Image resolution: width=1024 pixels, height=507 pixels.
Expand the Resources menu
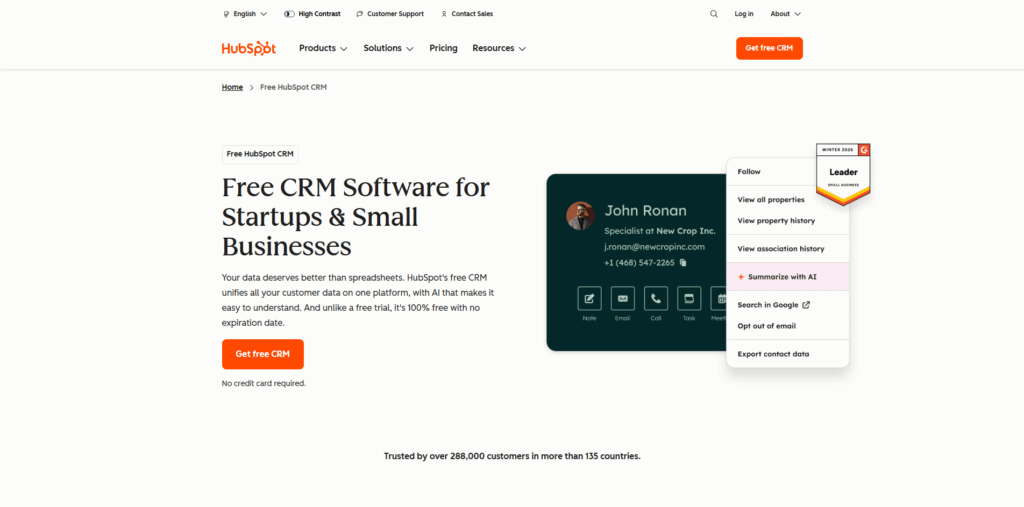tap(499, 48)
